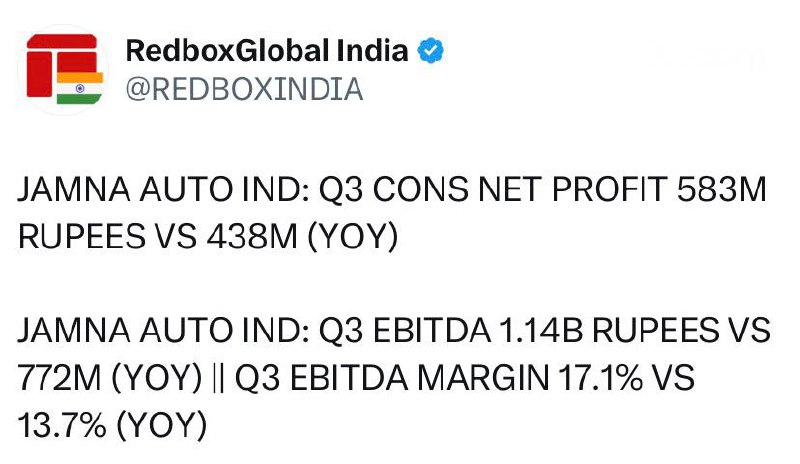800x464 pixels.
Task: Click the final "(YOY)" on the last line
Action: point(161,426)
